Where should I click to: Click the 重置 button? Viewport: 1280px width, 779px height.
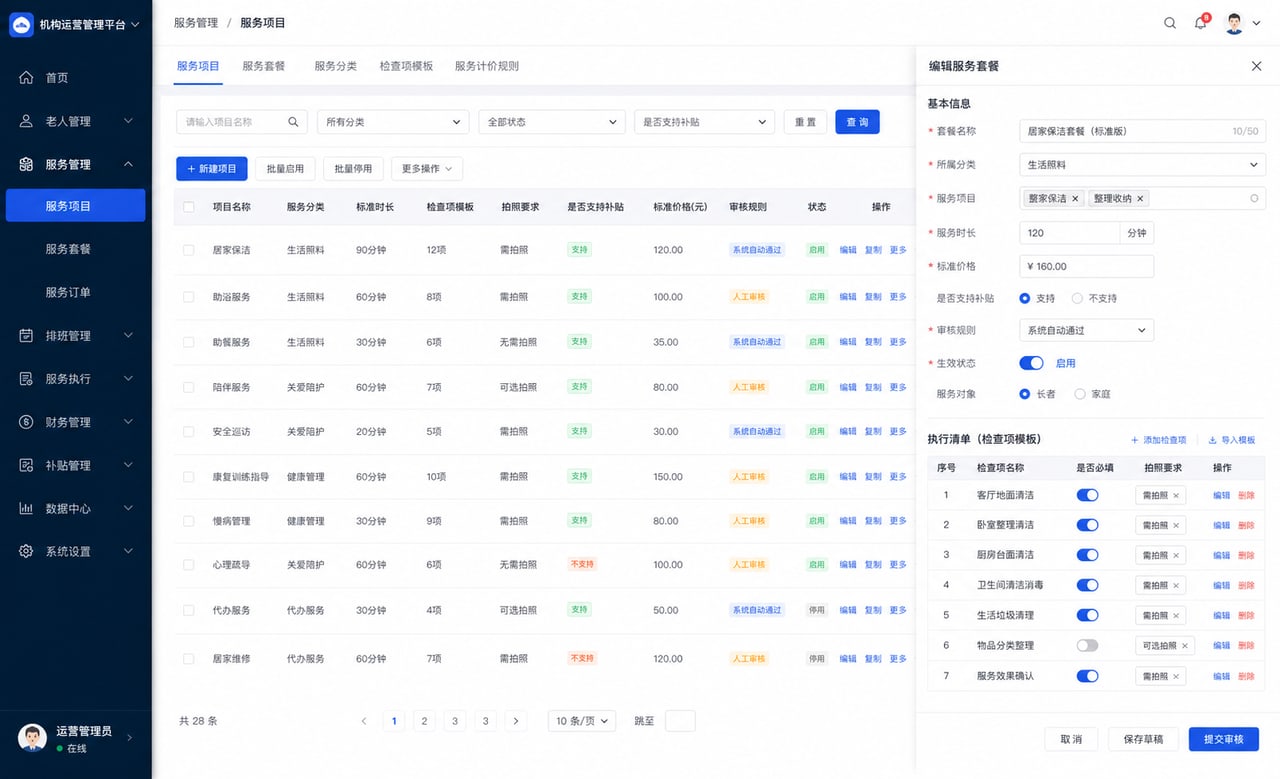click(x=805, y=122)
